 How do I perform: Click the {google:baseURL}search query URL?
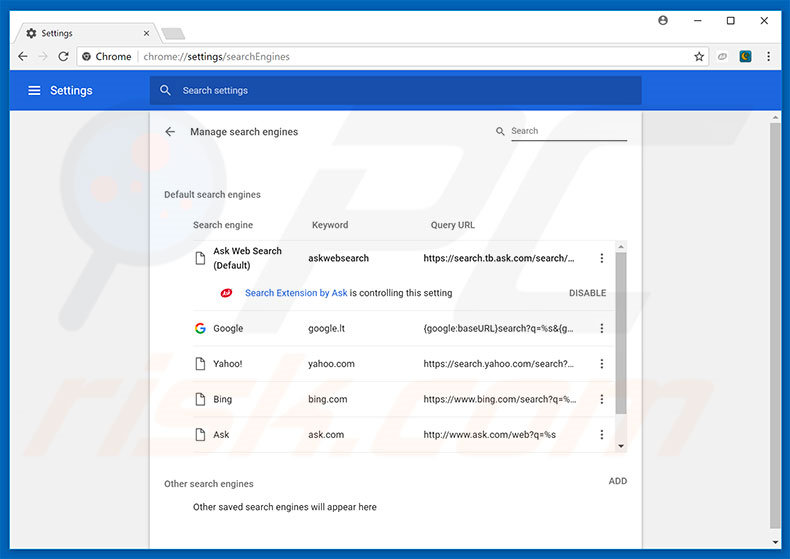pyautogui.click(x=498, y=328)
